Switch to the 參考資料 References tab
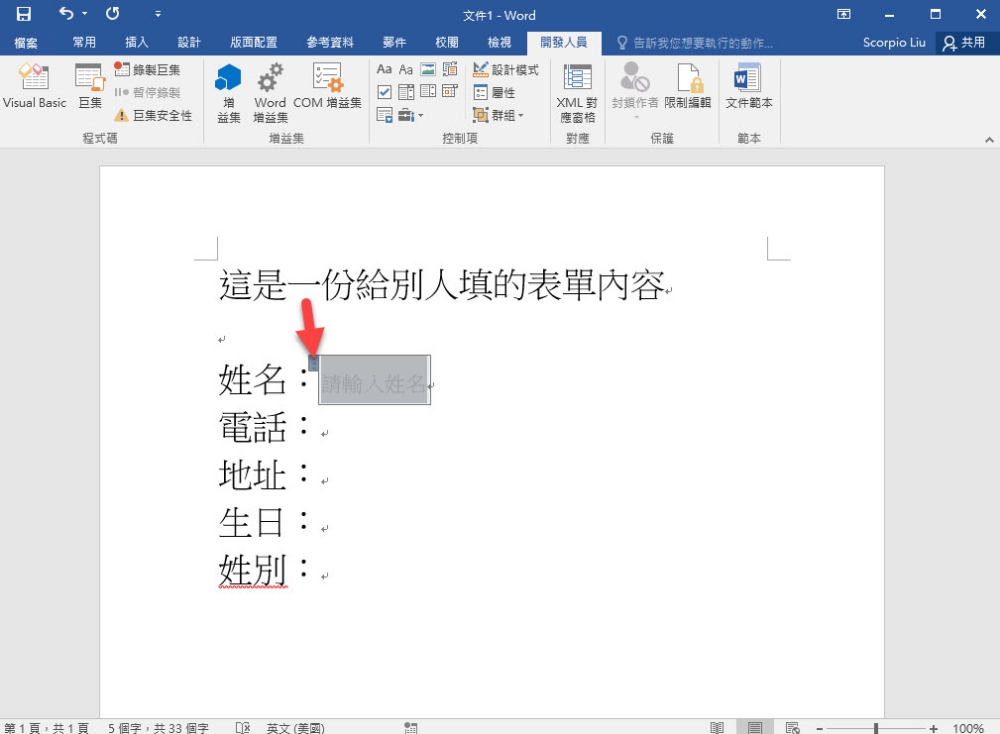 330,43
